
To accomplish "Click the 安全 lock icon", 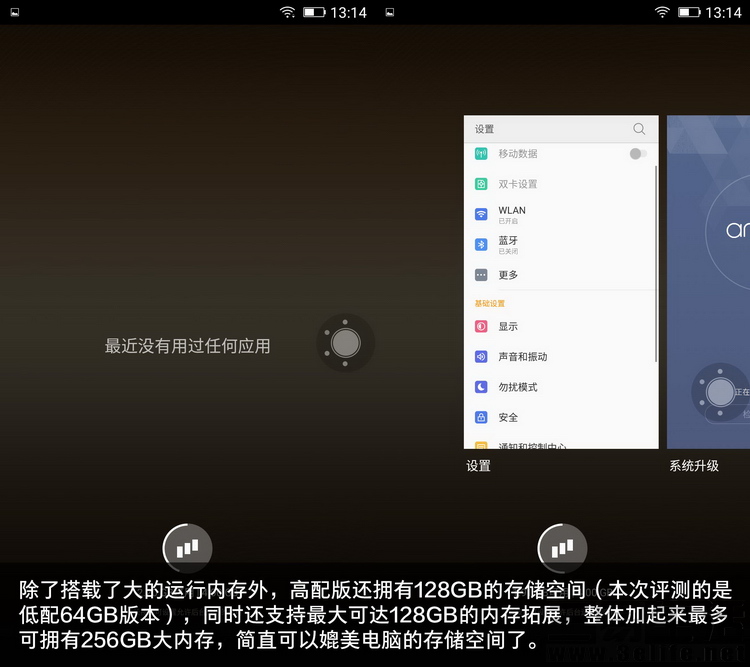I will click(481, 417).
